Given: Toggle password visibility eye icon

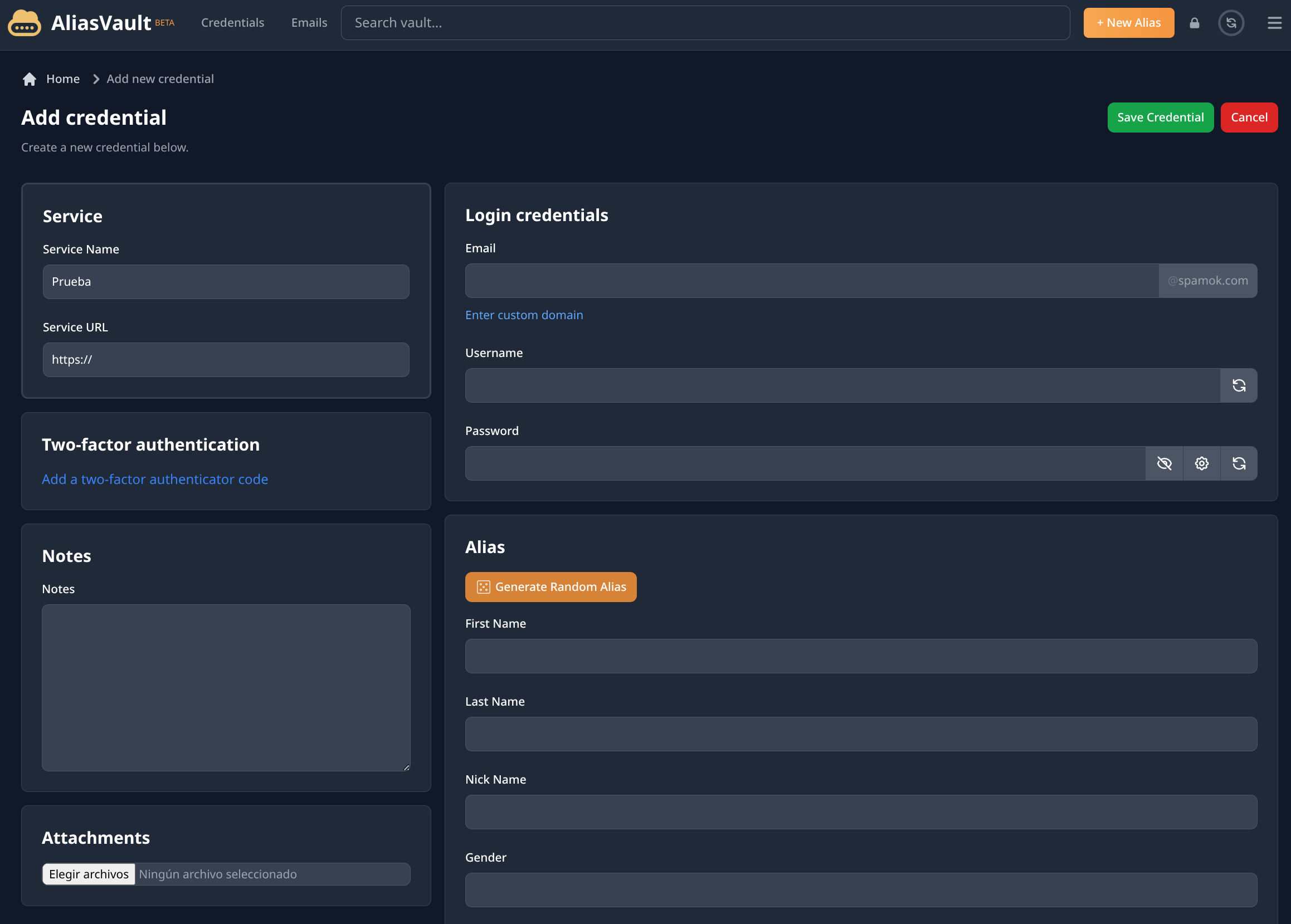Looking at the screenshot, I should point(1164,464).
